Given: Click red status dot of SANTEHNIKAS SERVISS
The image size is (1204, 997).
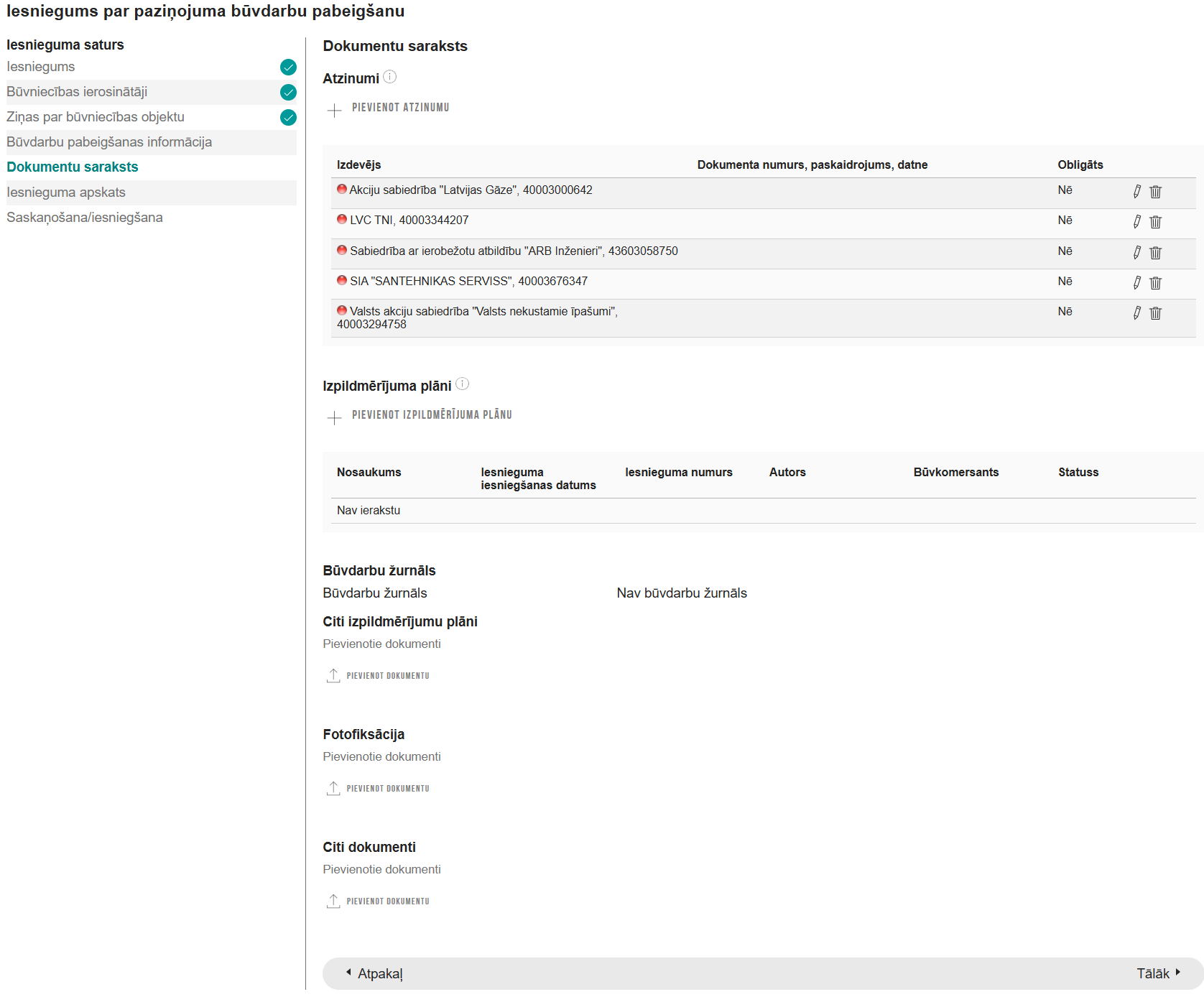Looking at the screenshot, I should (342, 281).
